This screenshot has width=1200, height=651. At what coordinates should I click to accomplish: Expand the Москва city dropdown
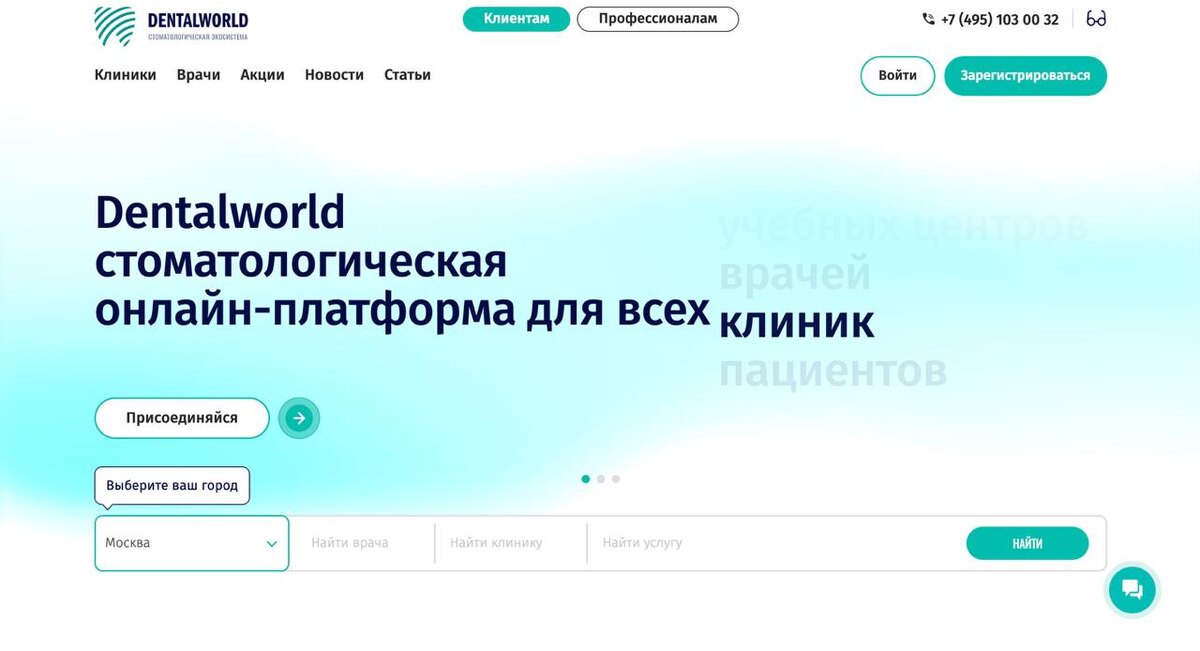pyautogui.click(x=192, y=543)
